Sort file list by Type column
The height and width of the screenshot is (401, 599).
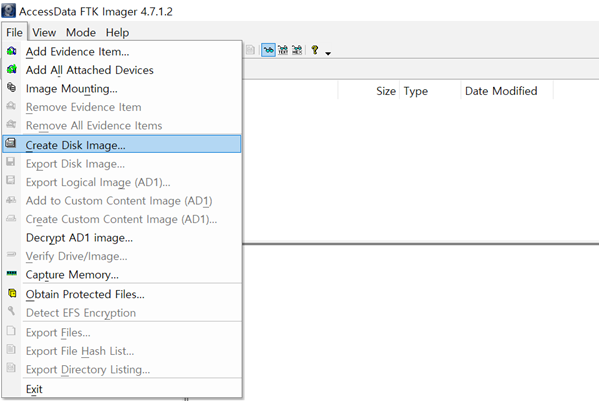coord(430,91)
